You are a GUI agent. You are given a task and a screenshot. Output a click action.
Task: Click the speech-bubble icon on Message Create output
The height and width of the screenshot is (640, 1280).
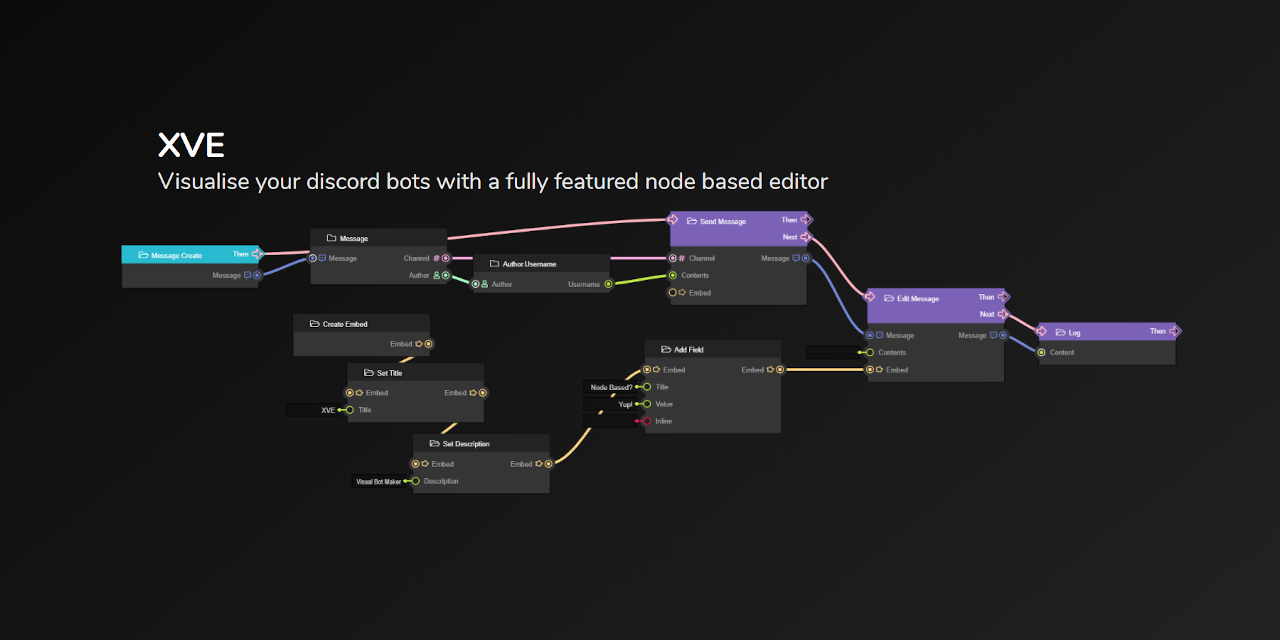(x=246, y=276)
